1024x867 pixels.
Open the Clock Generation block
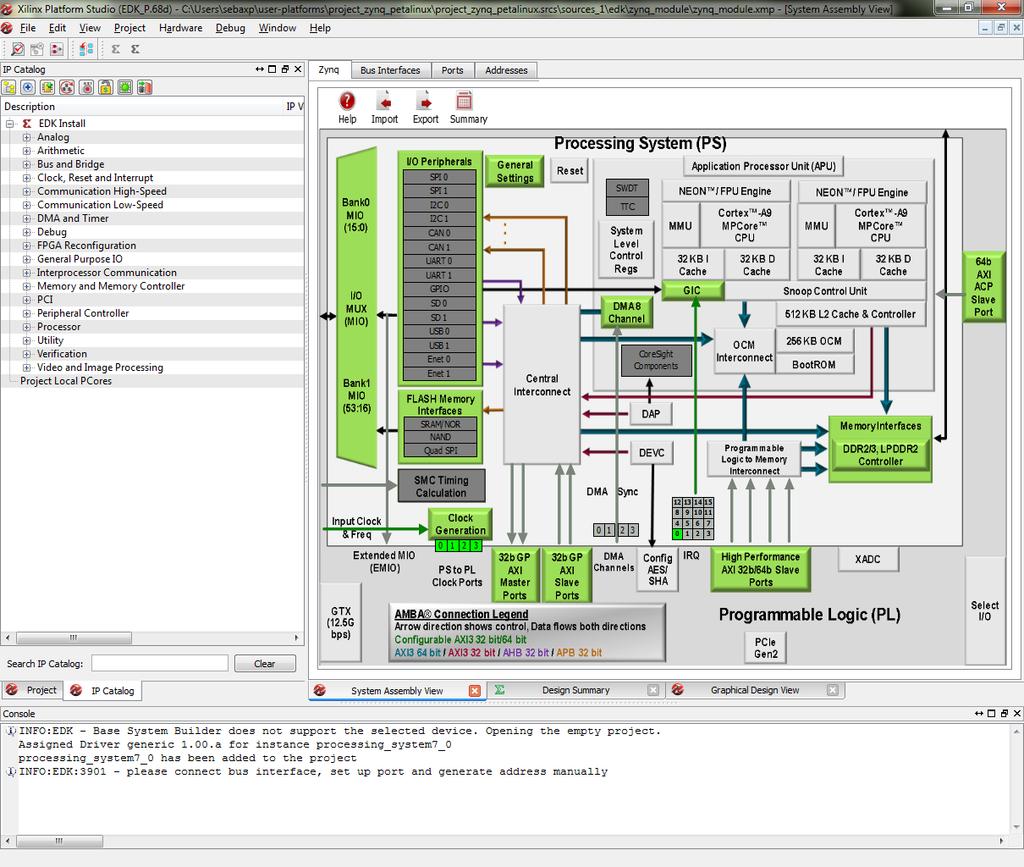pyautogui.click(x=460, y=524)
